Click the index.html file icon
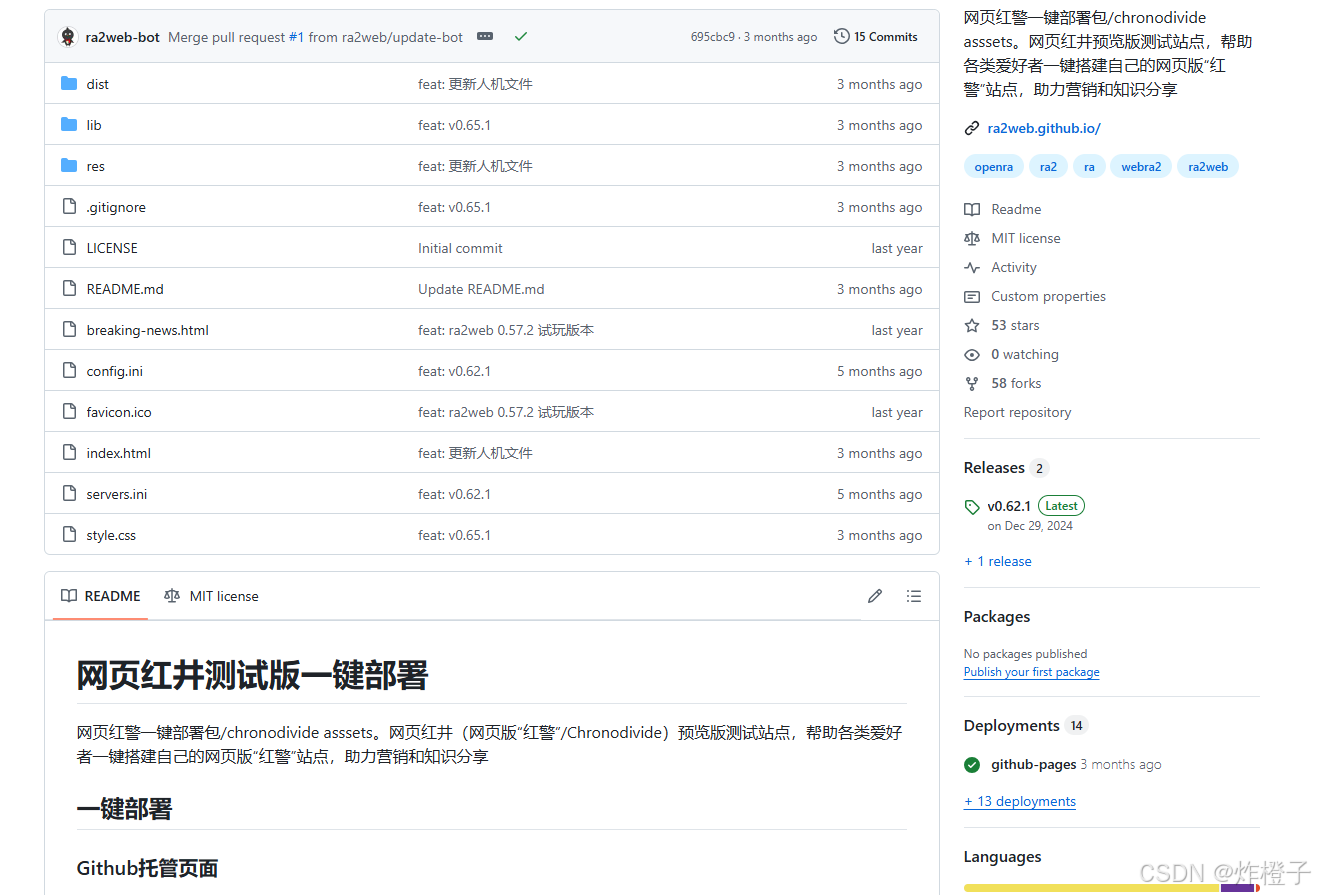This screenshot has width=1325, height=895. (x=69, y=453)
